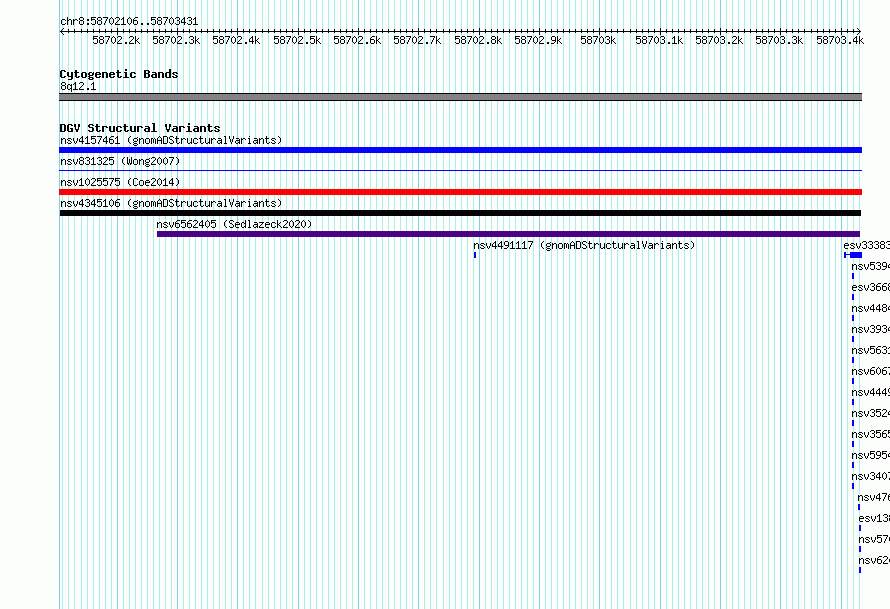The image size is (890, 609).
Task: Click the nsv5394 variant label
Action: pyautogui.click(x=870, y=266)
